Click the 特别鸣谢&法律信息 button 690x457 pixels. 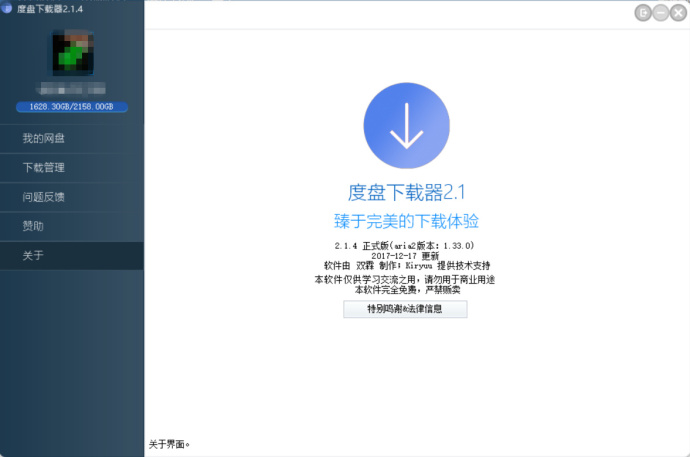[x=405, y=309]
